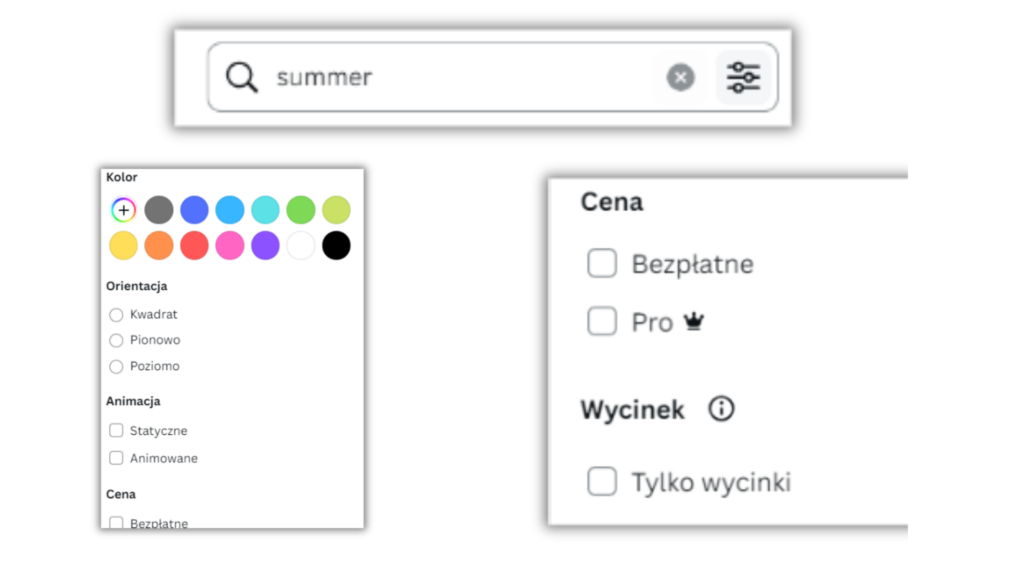
Task: Select the gray color swatch
Action: [159, 210]
